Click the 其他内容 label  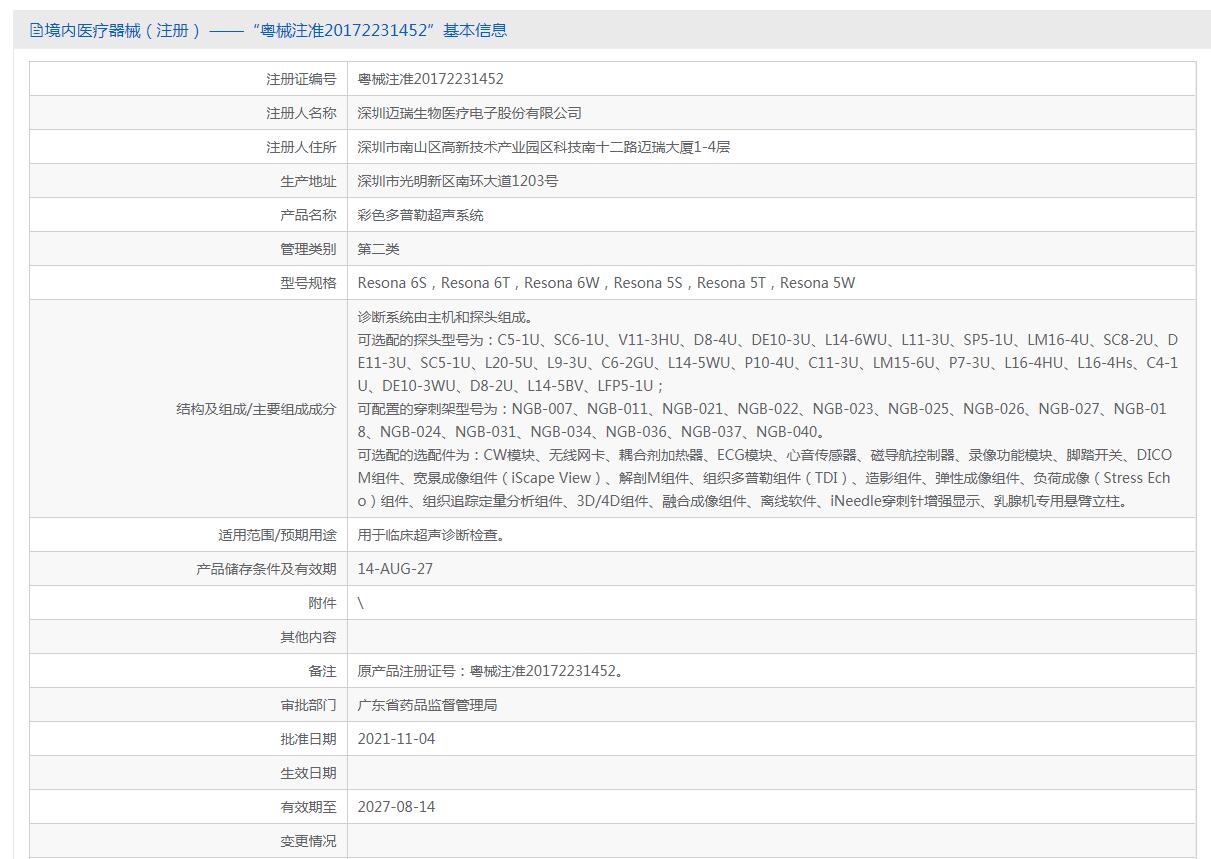(308, 637)
